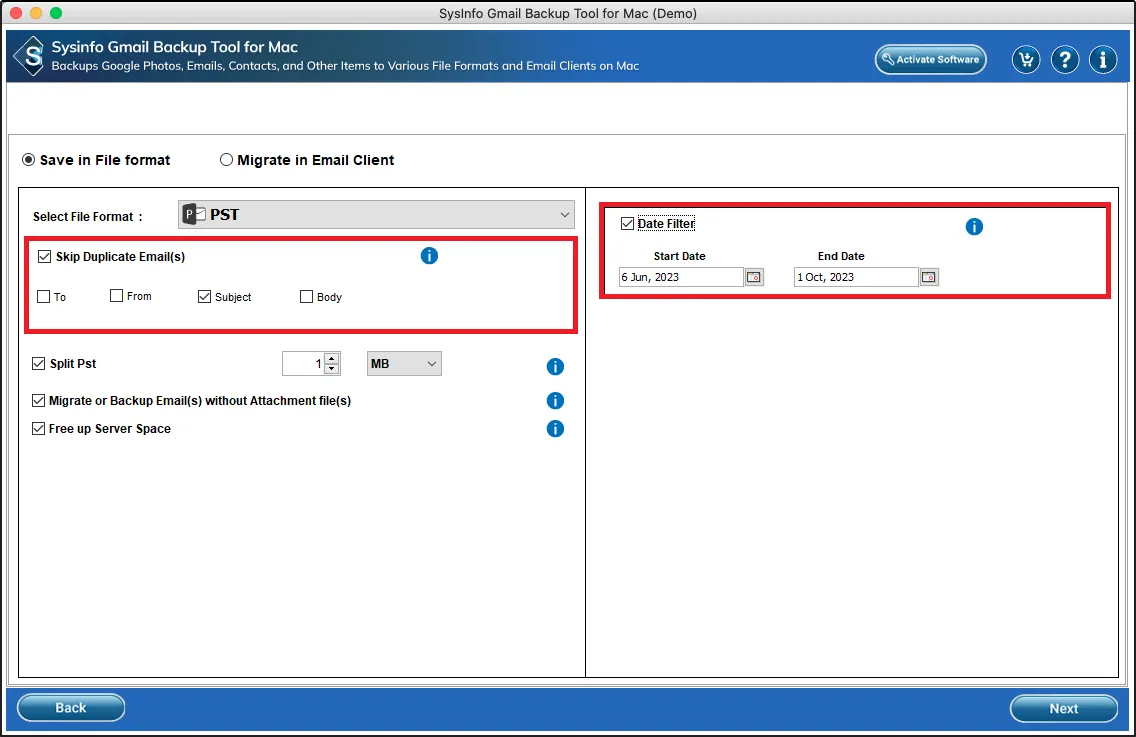Click the Start Date input field
The image size is (1136, 737).
tap(680, 277)
